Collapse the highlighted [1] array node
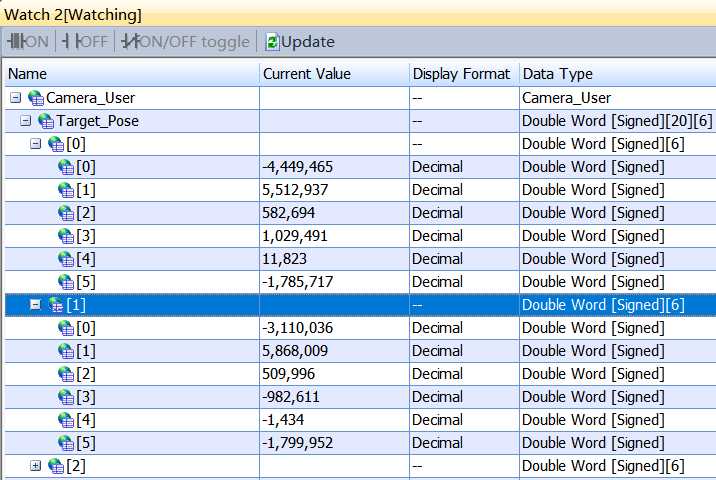Screen dimensions: 716x480 (x=36, y=305)
